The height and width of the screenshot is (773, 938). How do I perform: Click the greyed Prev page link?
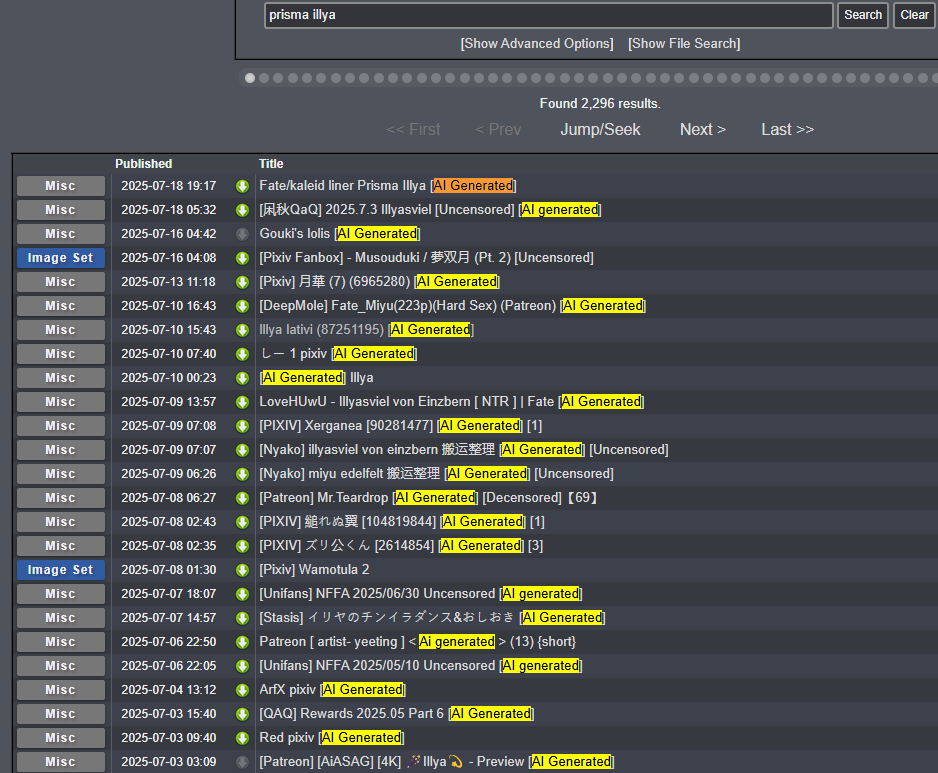498,129
